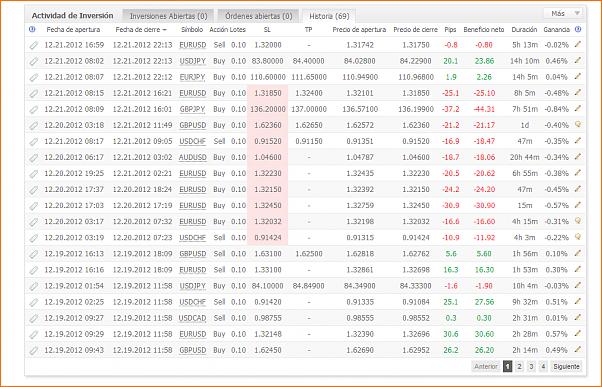Image resolution: width=602 pixels, height=387 pixels.
Task: Edit the EURUSD Sell -0.80 trade with the pencil
Action: click(x=577, y=45)
